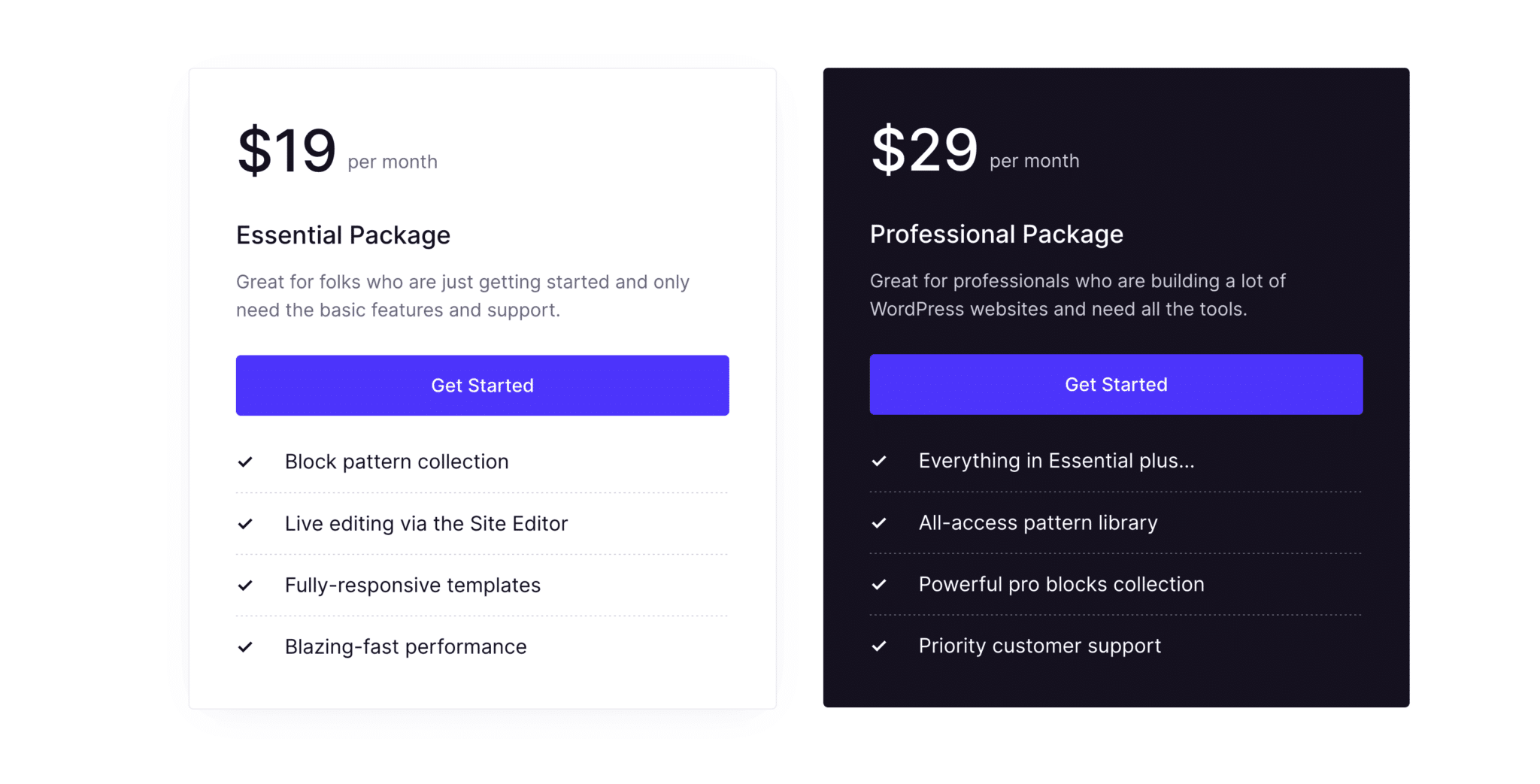Click checkmark next to Priority customer support
The height and width of the screenshot is (784, 1540).
click(x=879, y=646)
